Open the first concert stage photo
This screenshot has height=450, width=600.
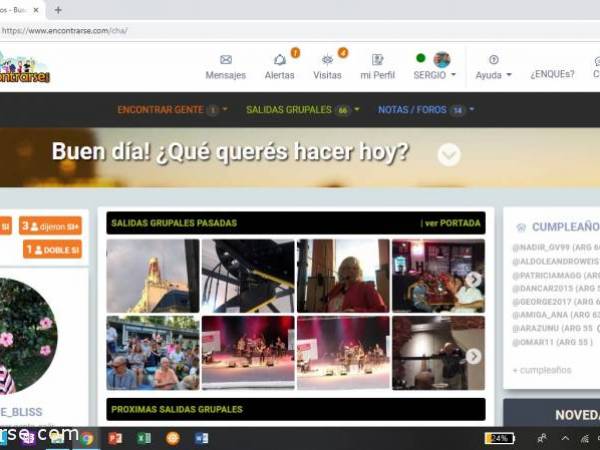(x=248, y=353)
